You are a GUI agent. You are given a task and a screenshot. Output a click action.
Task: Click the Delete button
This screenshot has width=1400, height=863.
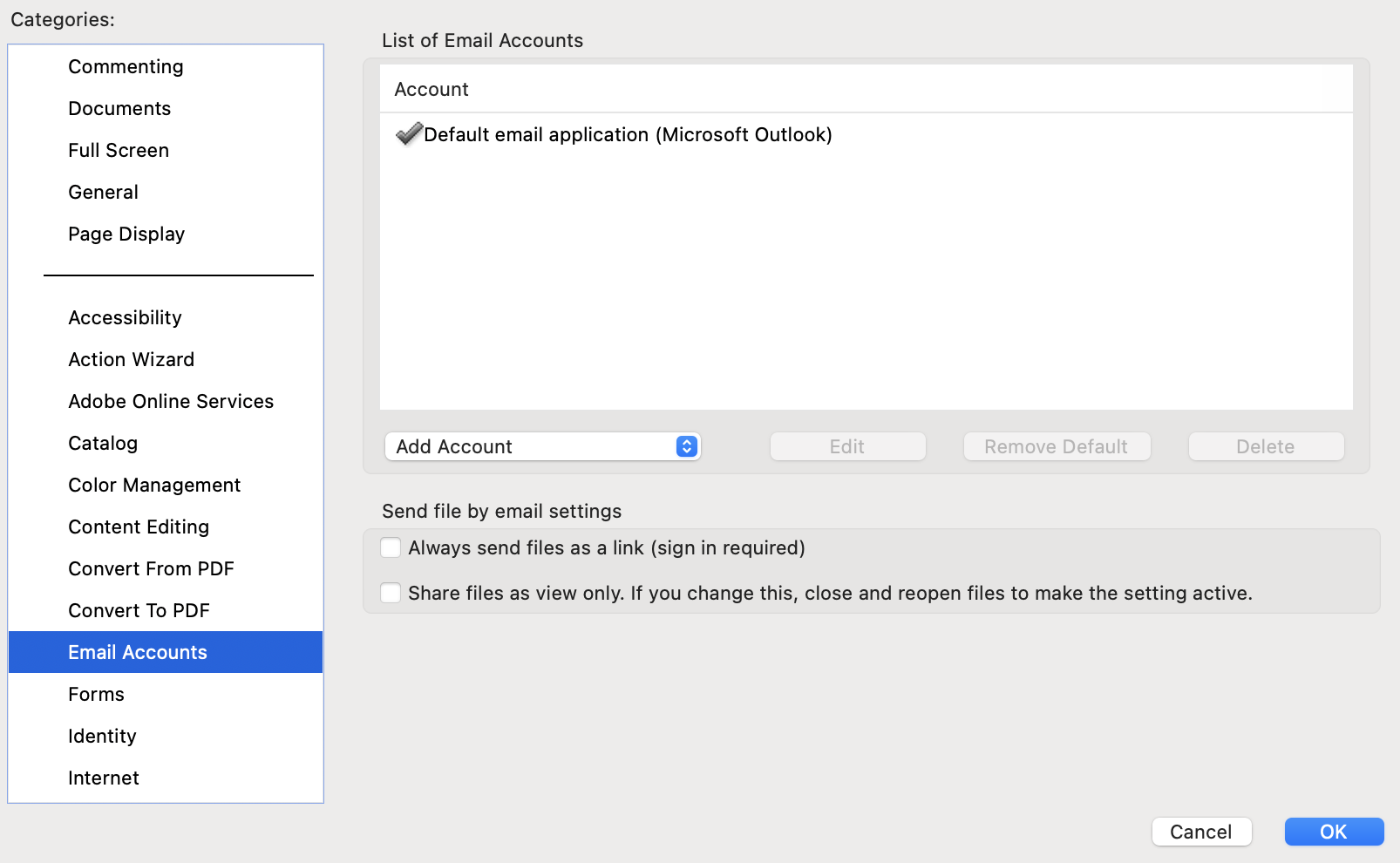[x=1265, y=446]
